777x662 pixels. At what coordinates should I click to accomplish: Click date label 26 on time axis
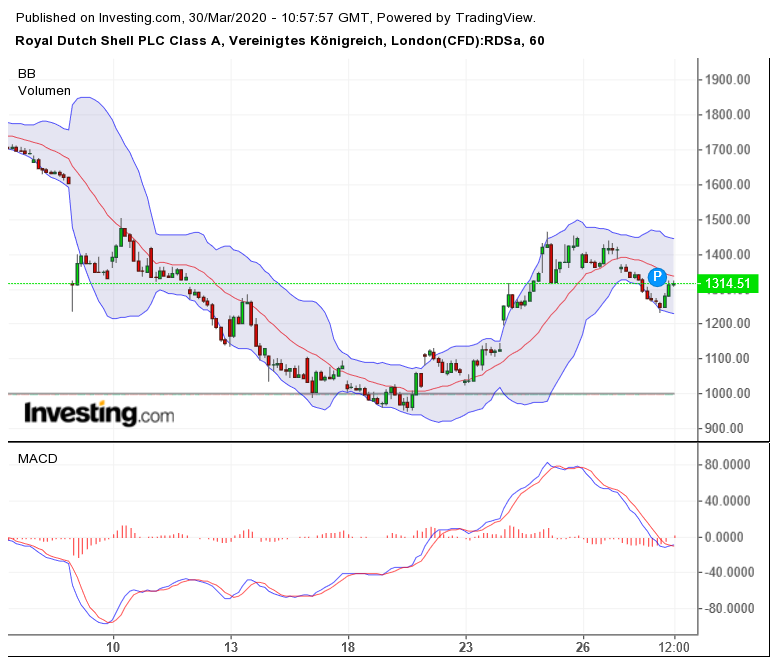pyautogui.click(x=583, y=647)
